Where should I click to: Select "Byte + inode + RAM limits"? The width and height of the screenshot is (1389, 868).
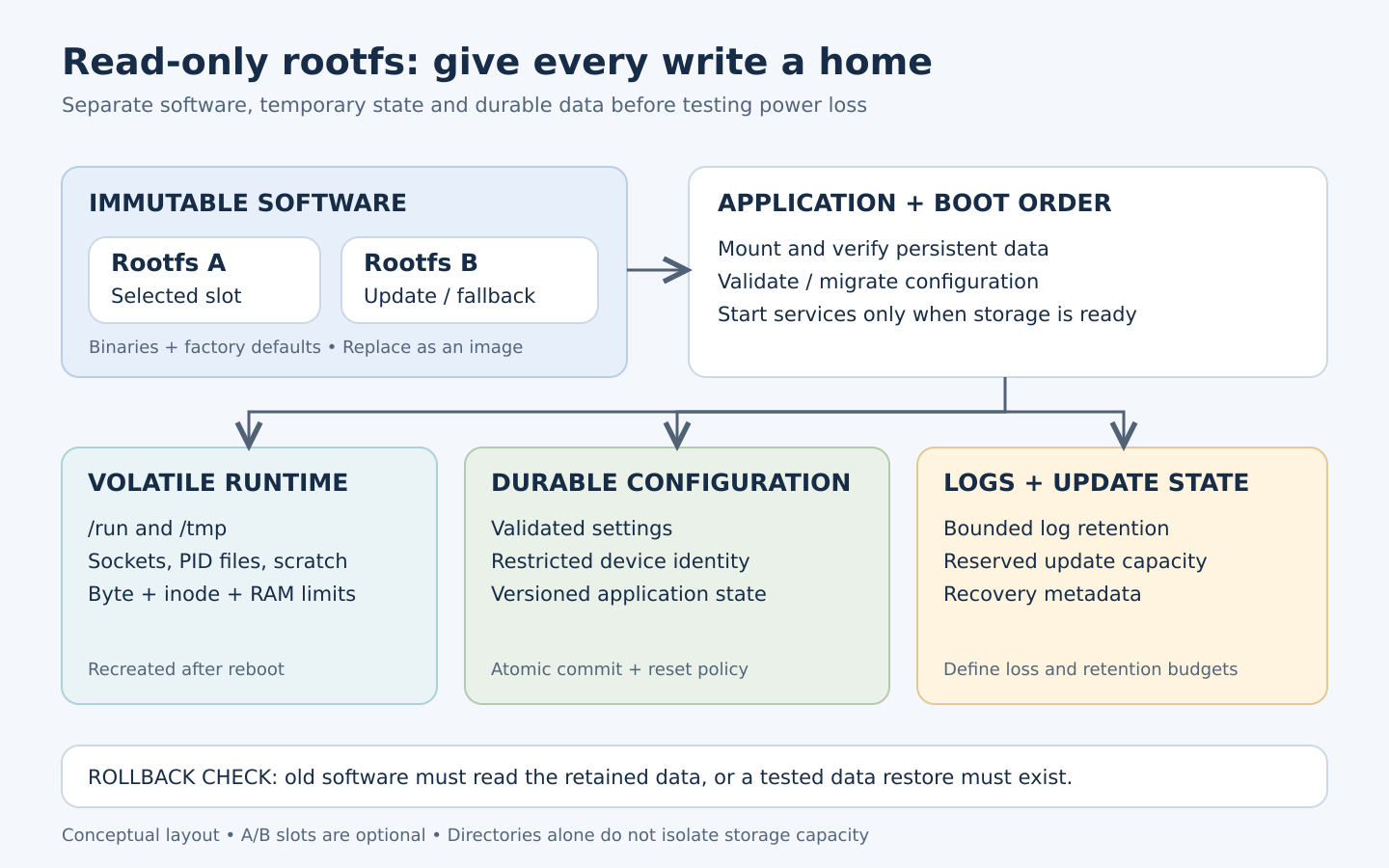[222, 594]
